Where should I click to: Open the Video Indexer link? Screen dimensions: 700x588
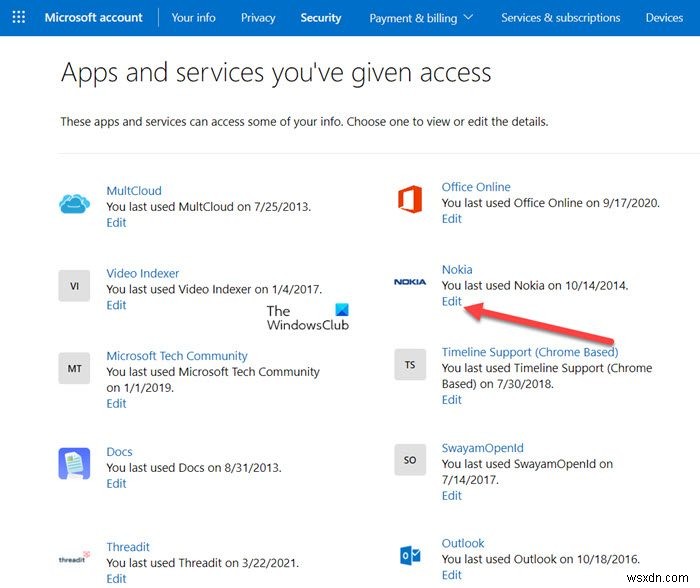click(x=142, y=273)
